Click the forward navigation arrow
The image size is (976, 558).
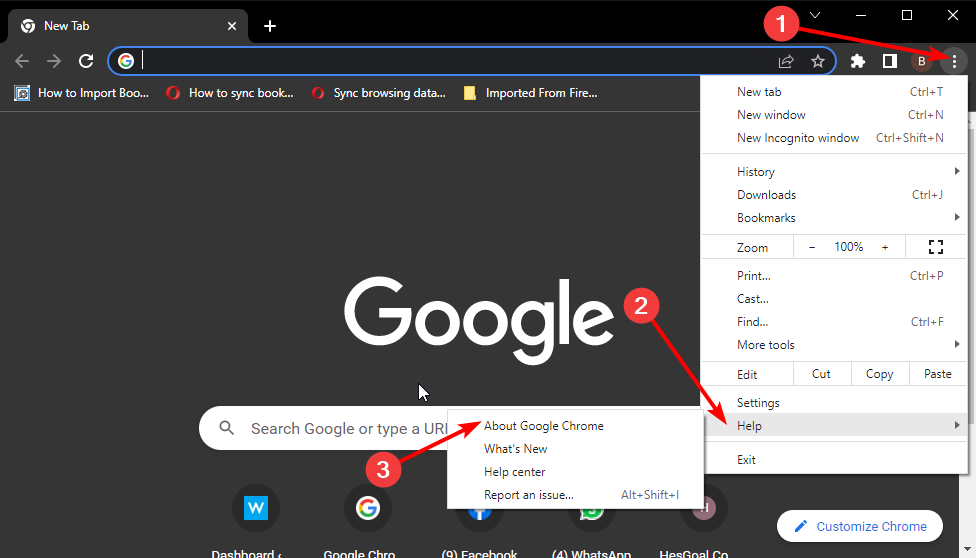54,61
